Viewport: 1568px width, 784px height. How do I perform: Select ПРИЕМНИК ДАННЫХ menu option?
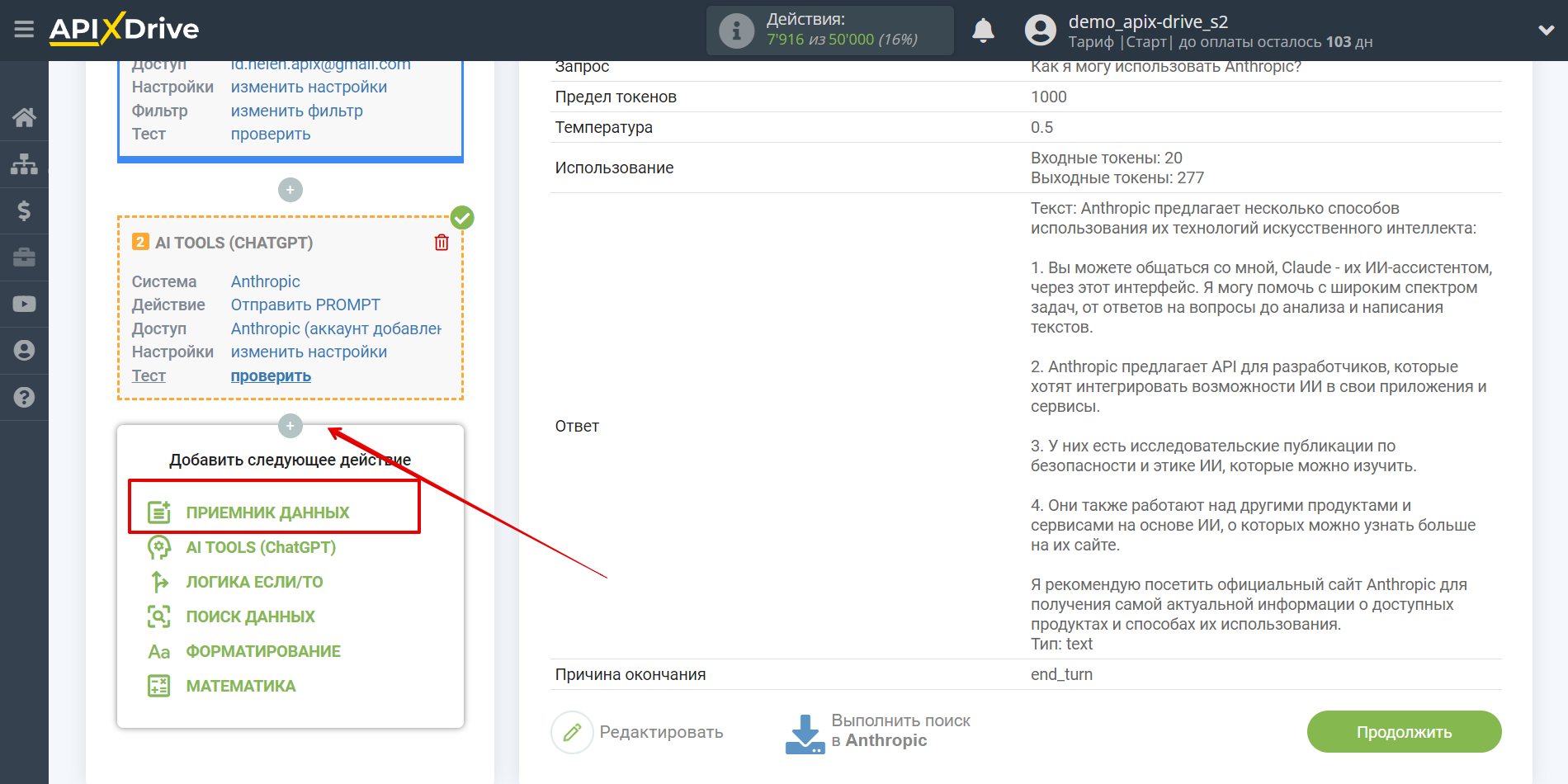click(x=267, y=512)
